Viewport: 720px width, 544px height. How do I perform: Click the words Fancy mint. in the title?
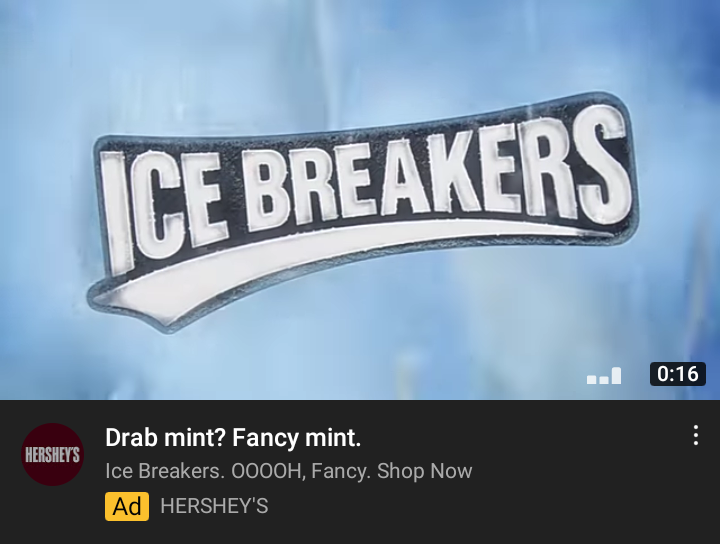(297, 437)
